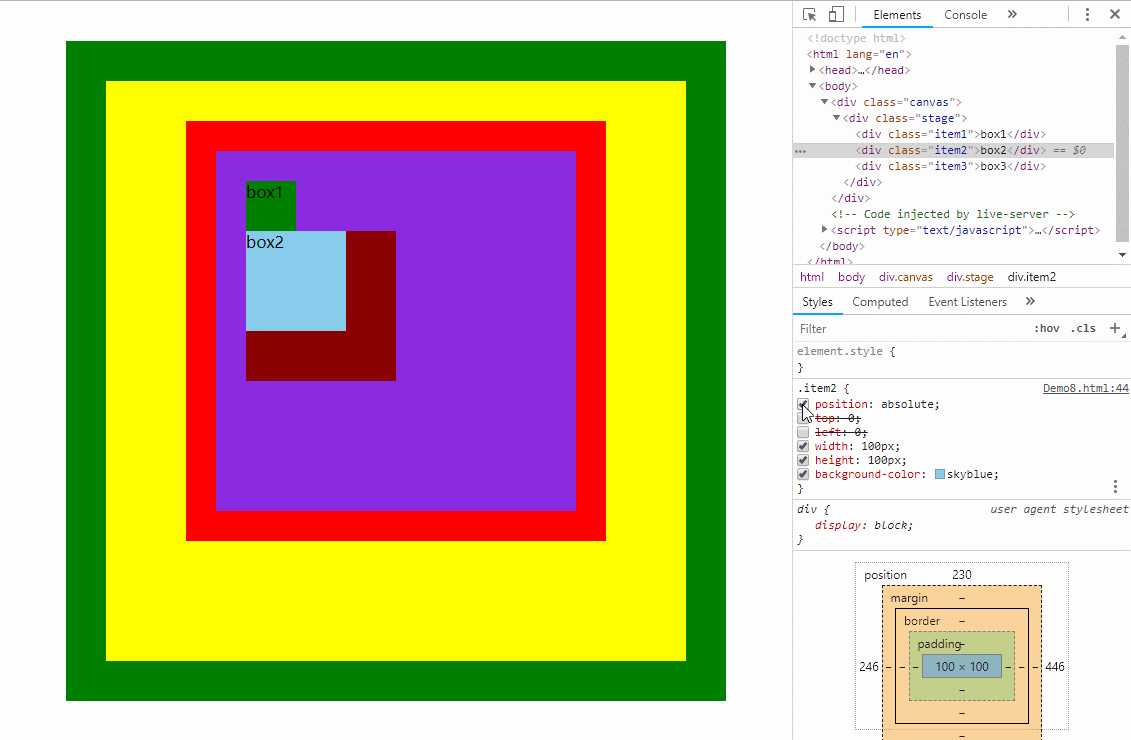The image size is (1131, 740).
Task: Open the Styles tab
Action: tap(817, 301)
